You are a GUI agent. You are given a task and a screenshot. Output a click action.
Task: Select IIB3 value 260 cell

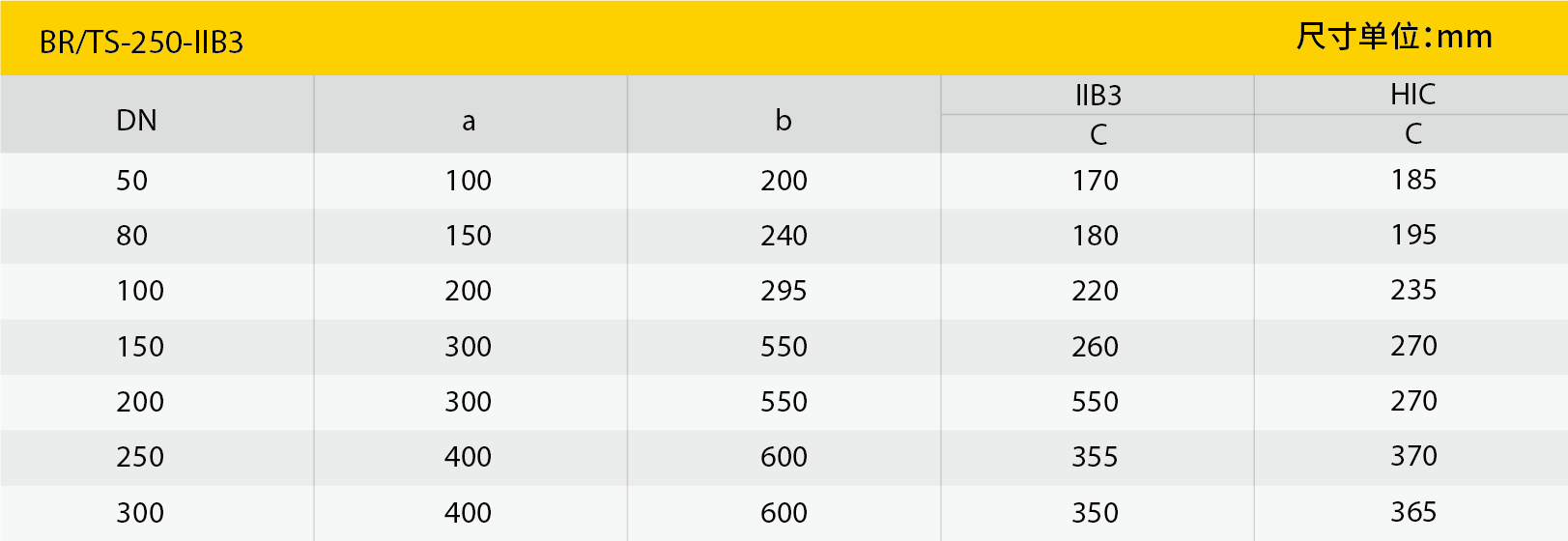point(1095,347)
